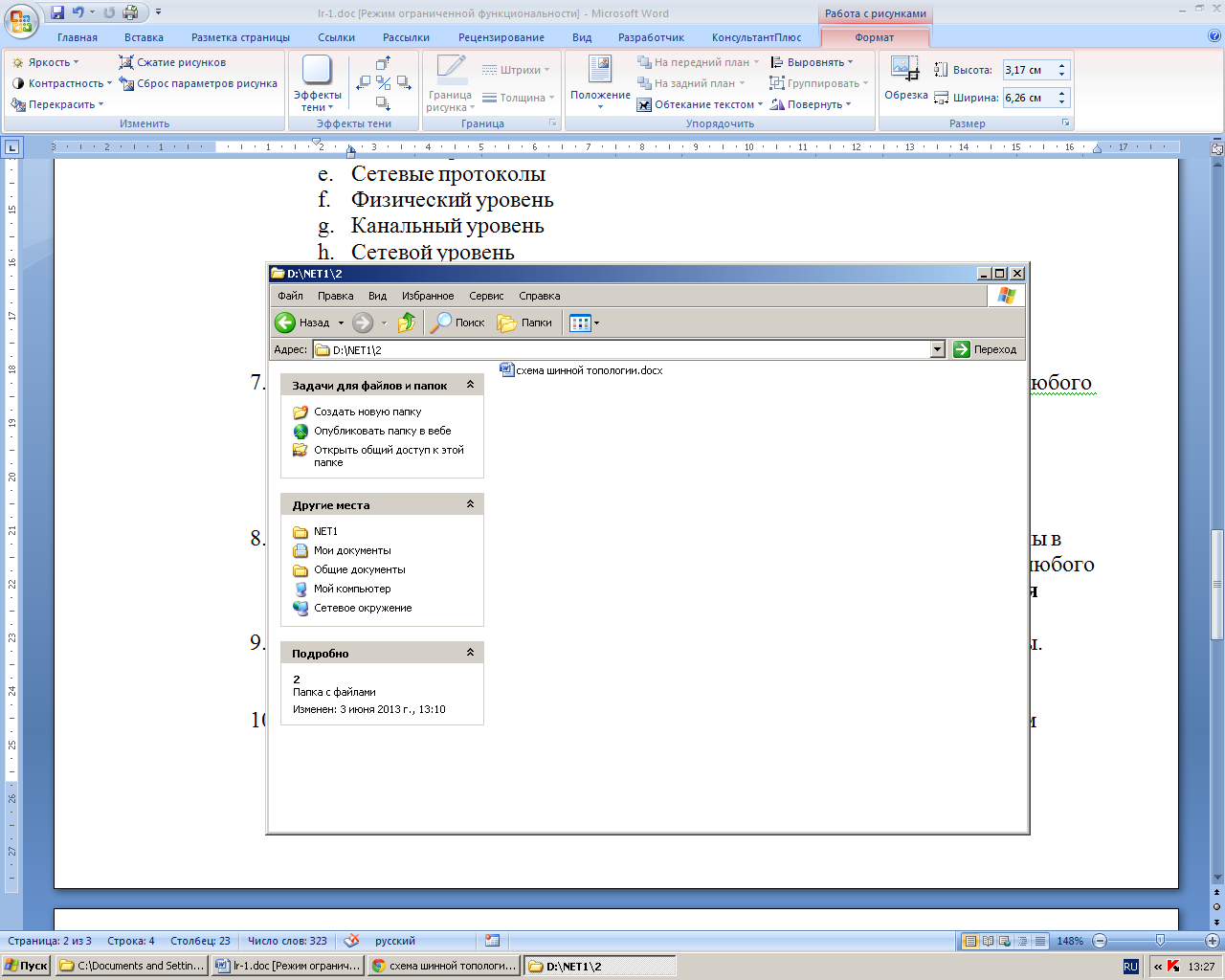Viewport: 1225px width, 980px height.
Task: Click Сжатие рисунков in the ribbon
Action: click(x=172, y=62)
